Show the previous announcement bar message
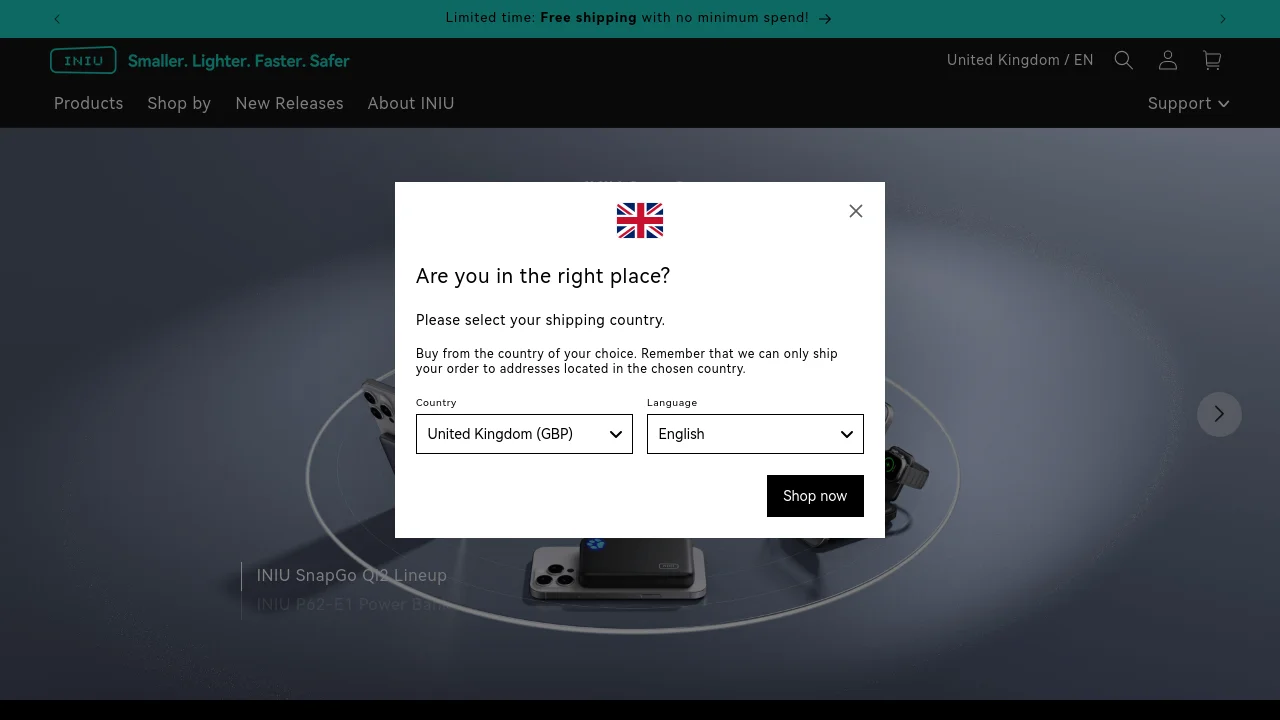The image size is (1280, 720). pos(57,19)
